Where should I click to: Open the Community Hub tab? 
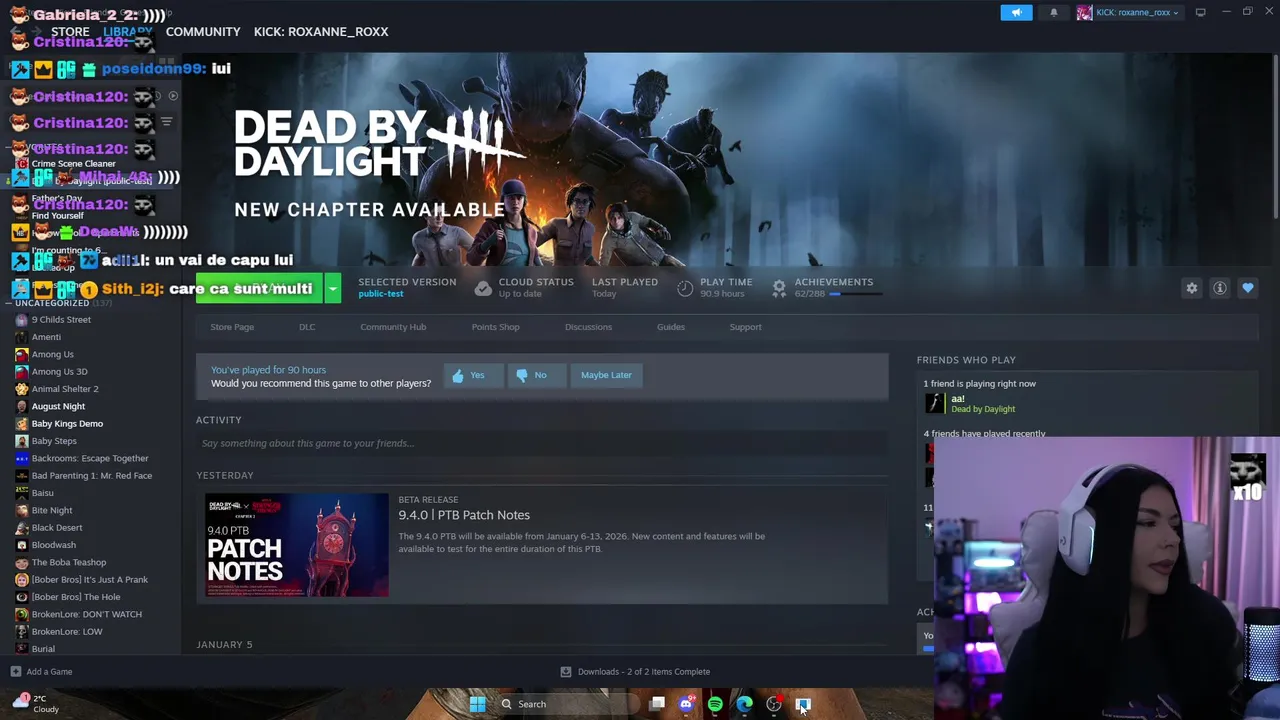[393, 327]
